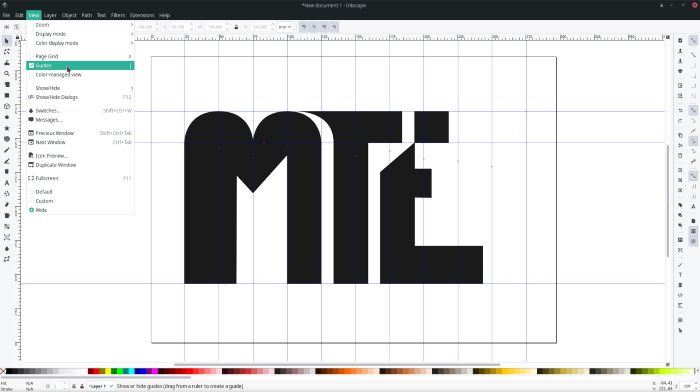Click the snapping icon at top right
Viewport: 700px width, 392px height.
(x=693, y=41)
